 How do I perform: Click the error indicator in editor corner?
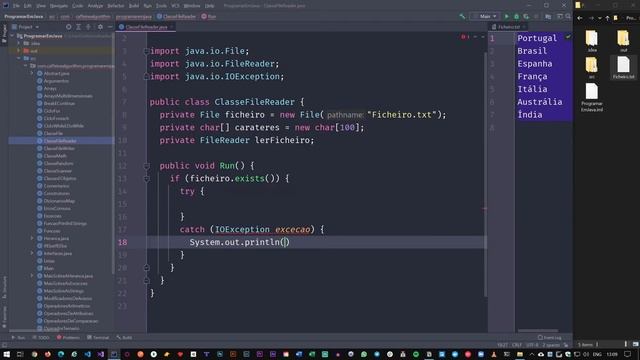(x=465, y=37)
